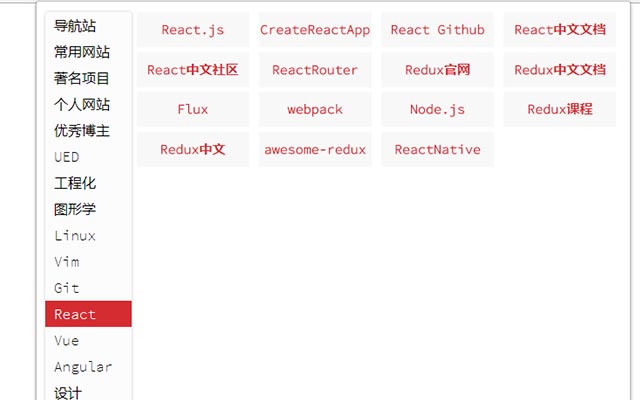Visit the CreateReactApp link
Image resolution: width=640 pixels, height=400 pixels.
[x=315, y=29]
